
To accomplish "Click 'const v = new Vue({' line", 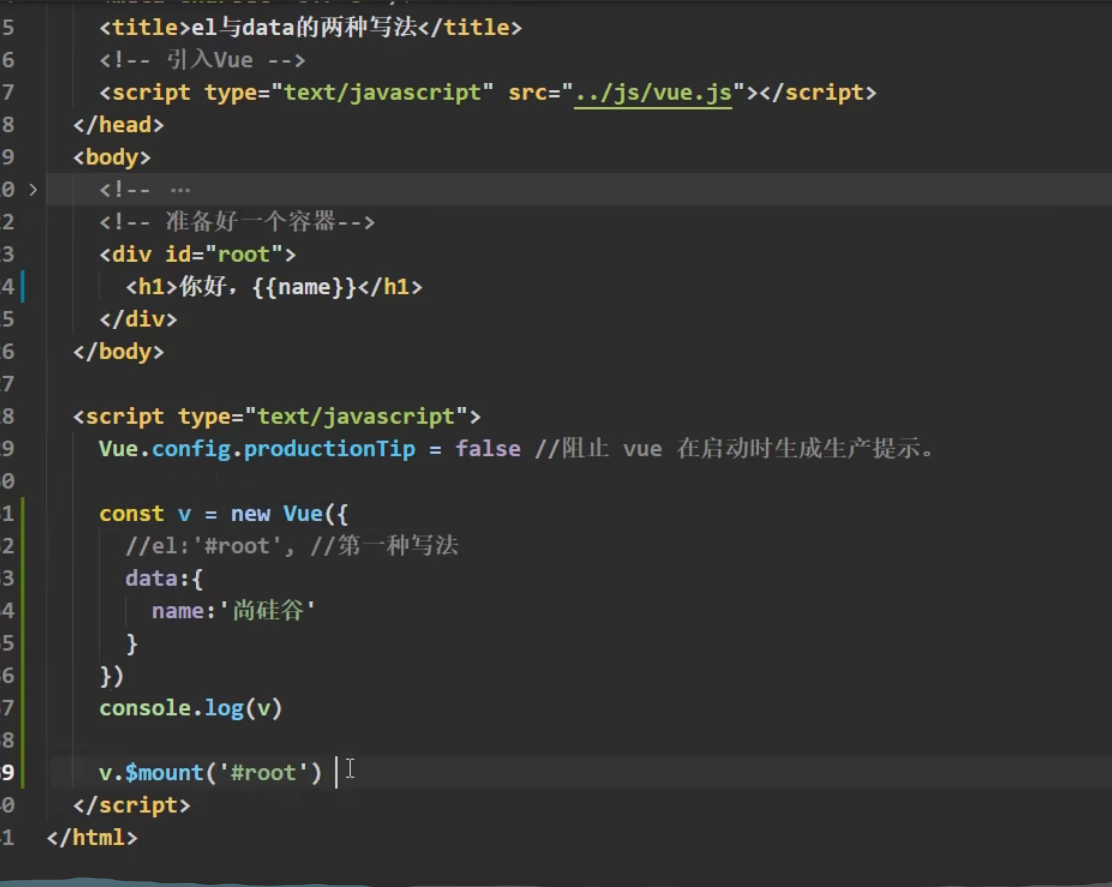I will [223, 513].
